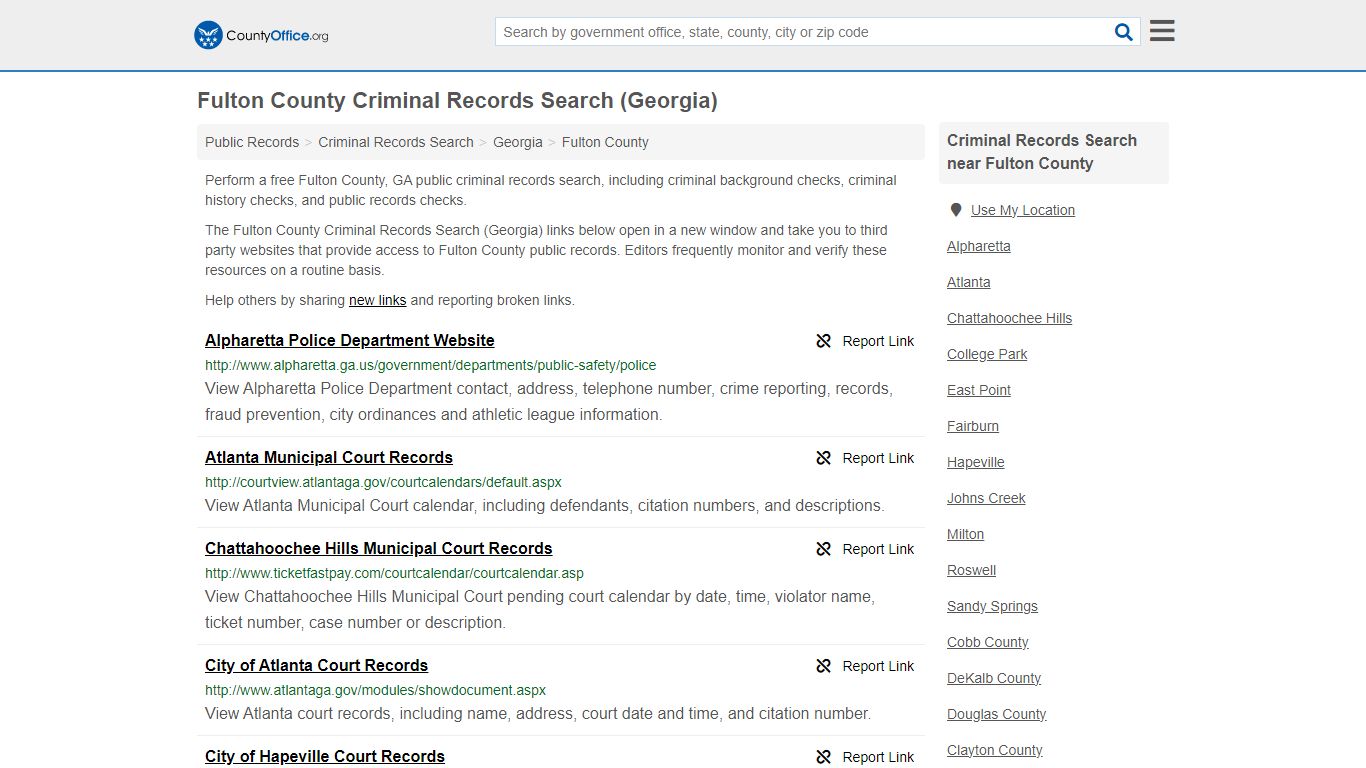Open the CountyOffice.org logo home link

(261, 35)
